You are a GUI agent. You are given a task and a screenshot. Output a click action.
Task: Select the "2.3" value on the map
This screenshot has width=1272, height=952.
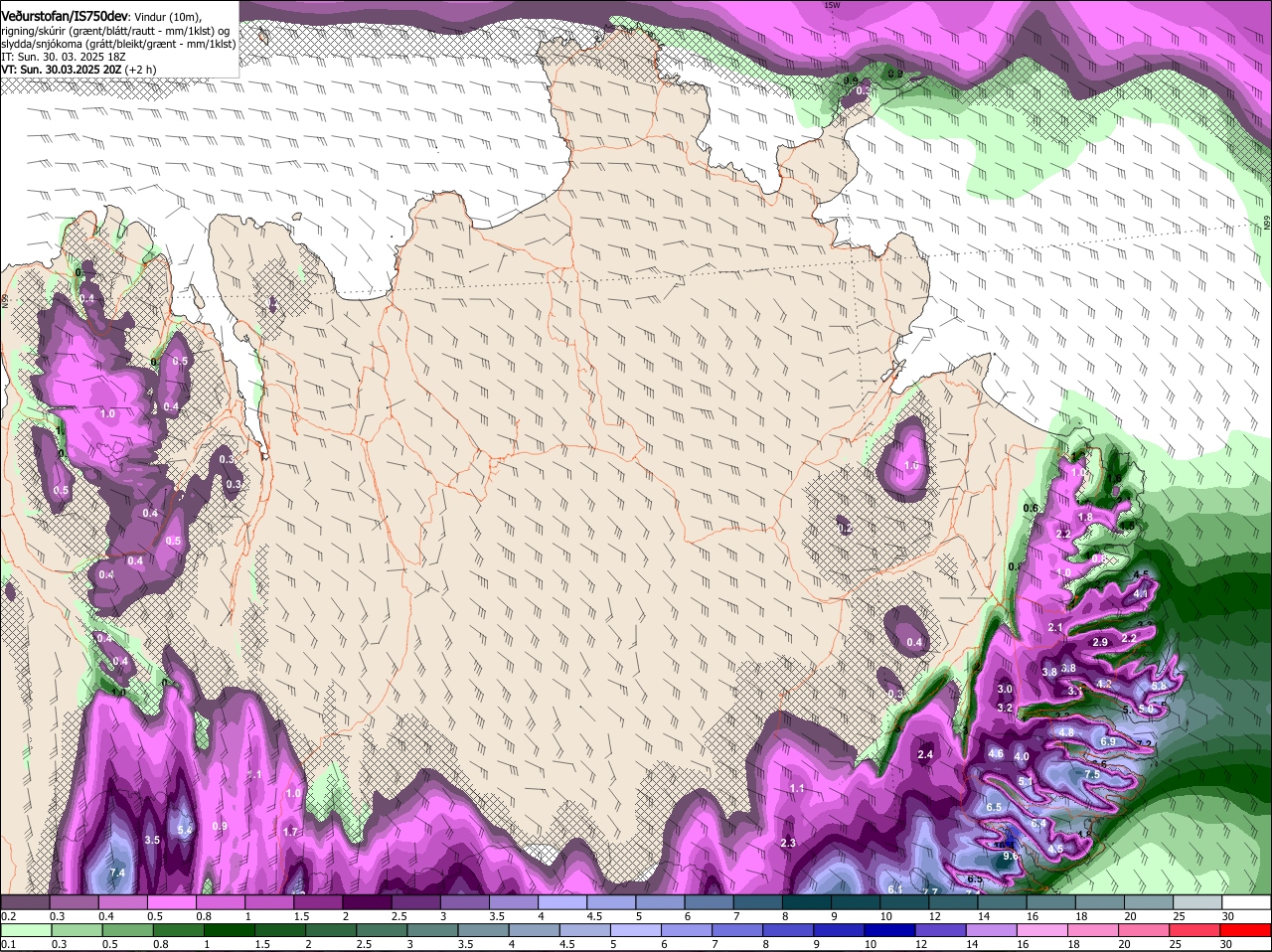coord(788,843)
